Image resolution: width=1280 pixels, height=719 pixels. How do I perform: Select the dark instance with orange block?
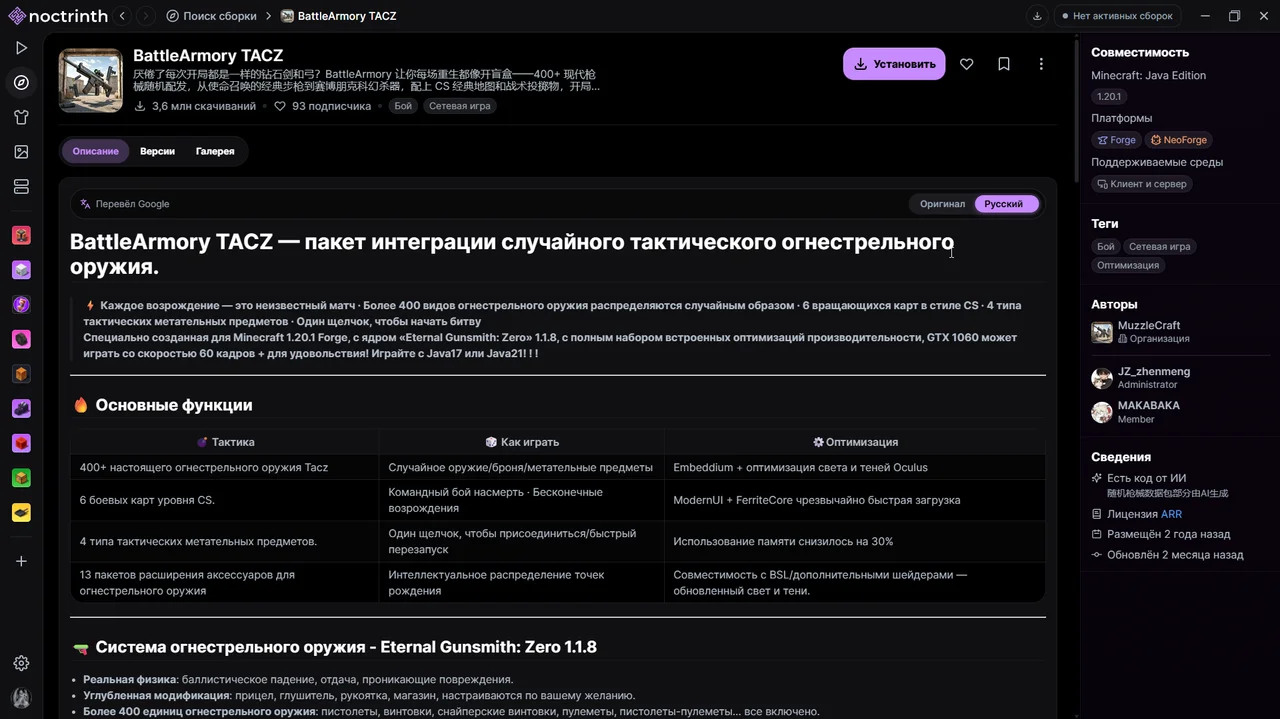[x=21, y=374]
